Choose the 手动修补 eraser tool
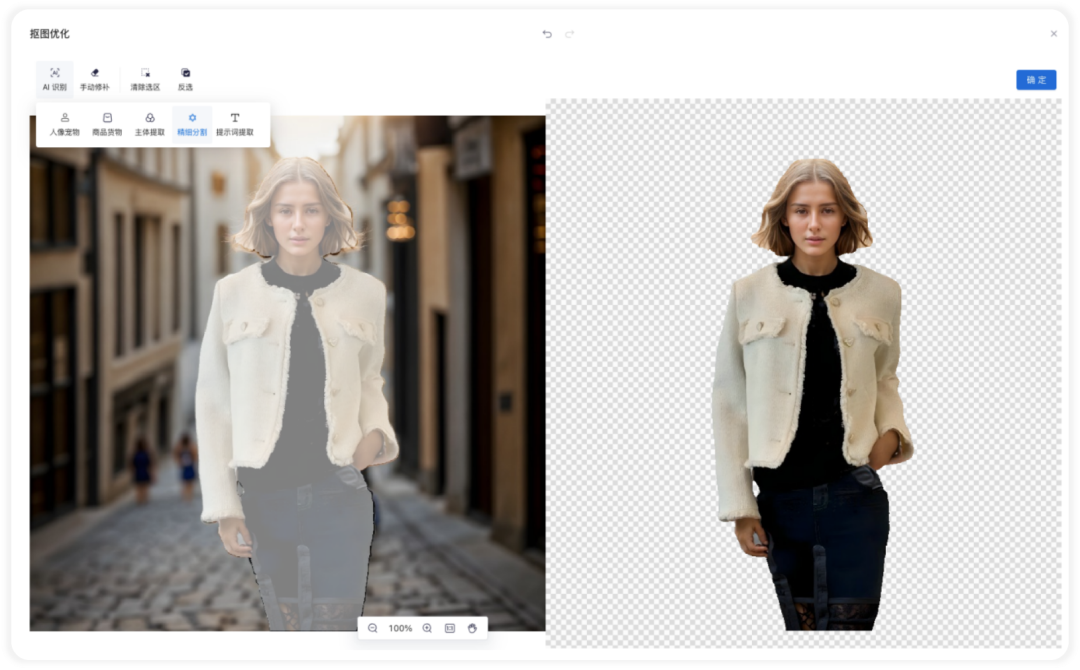 [x=94, y=79]
